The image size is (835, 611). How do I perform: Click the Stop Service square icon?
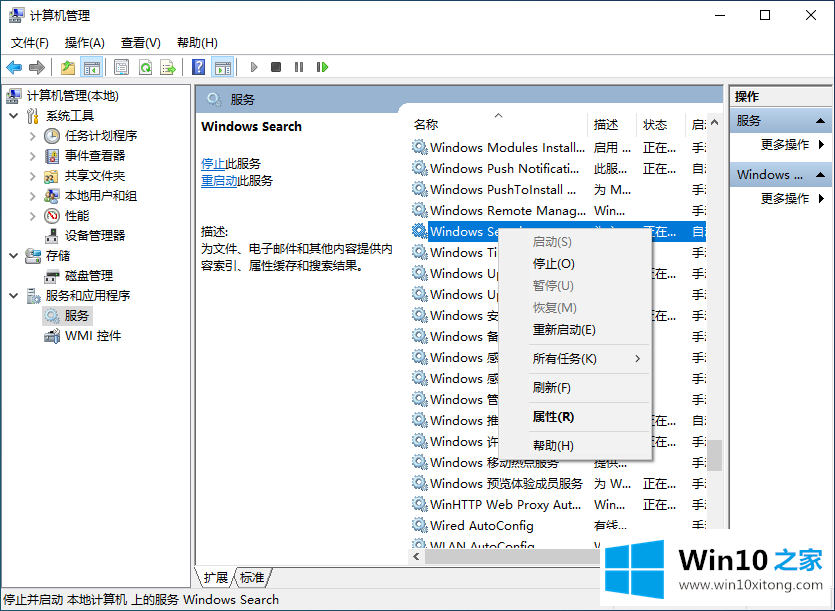click(x=276, y=67)
